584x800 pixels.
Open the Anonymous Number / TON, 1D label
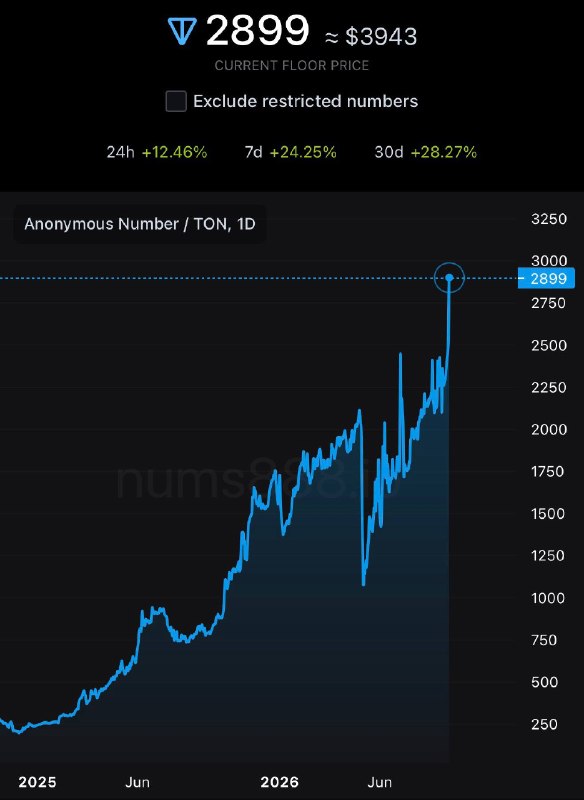140,224
